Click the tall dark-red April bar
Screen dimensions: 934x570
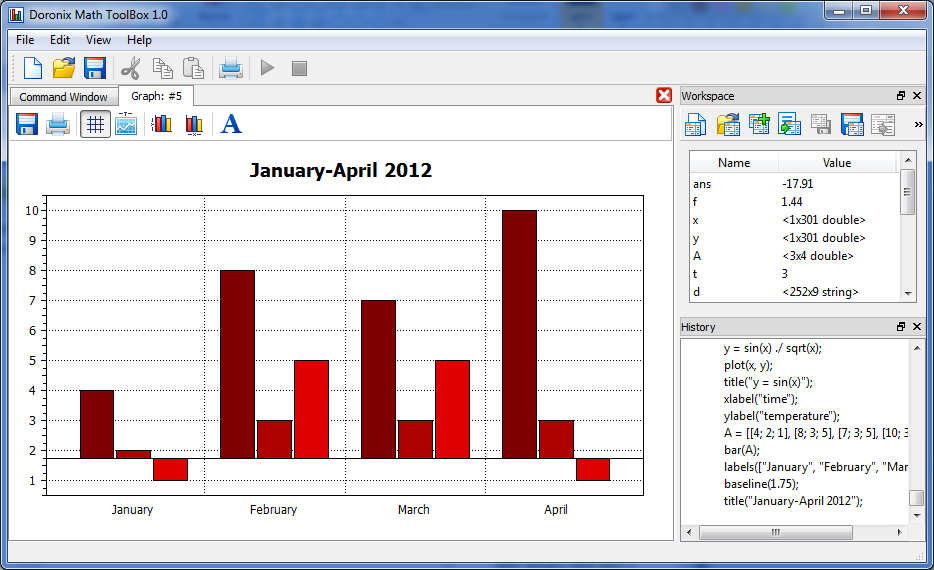(x=519, y=334)
